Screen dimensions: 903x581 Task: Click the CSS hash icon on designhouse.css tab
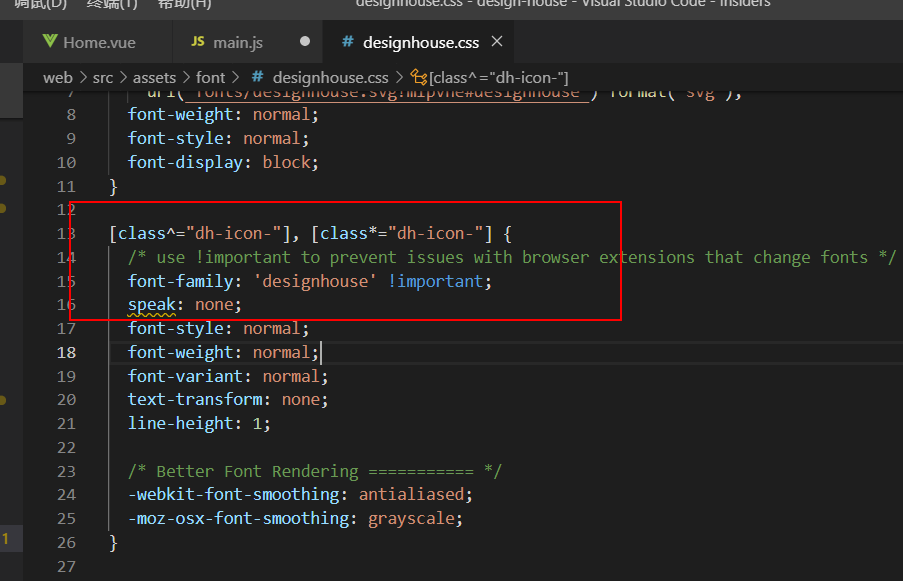347,43
